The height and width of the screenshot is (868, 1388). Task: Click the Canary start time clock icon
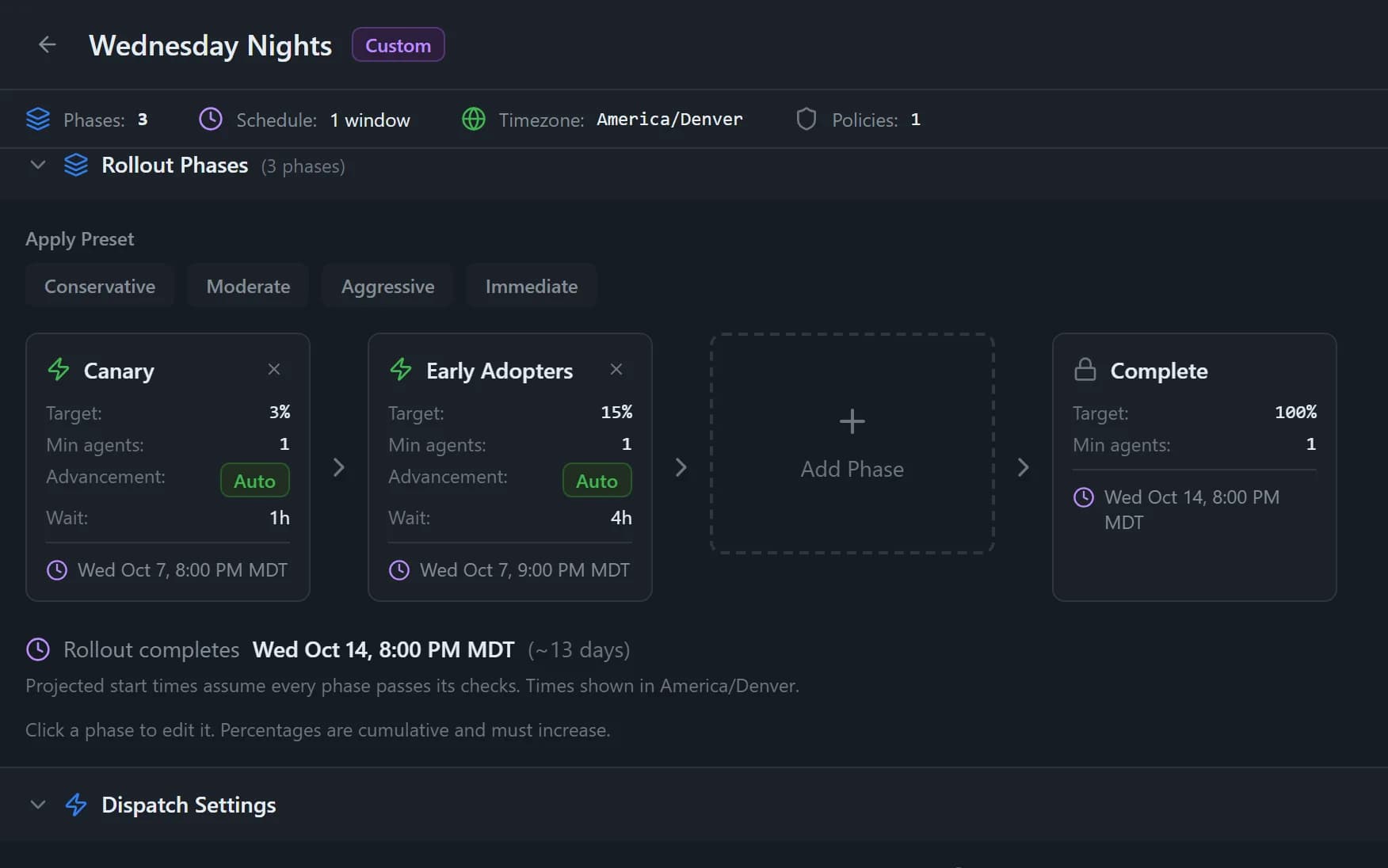click(57, 570)
